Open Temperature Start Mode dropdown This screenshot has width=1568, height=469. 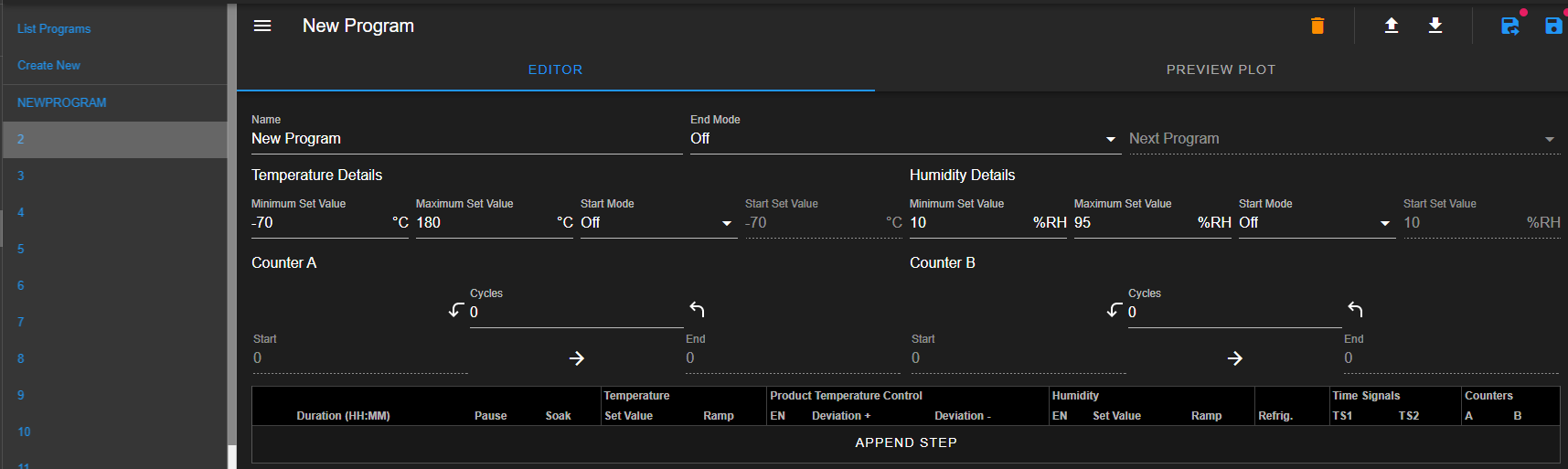[658, 223]
